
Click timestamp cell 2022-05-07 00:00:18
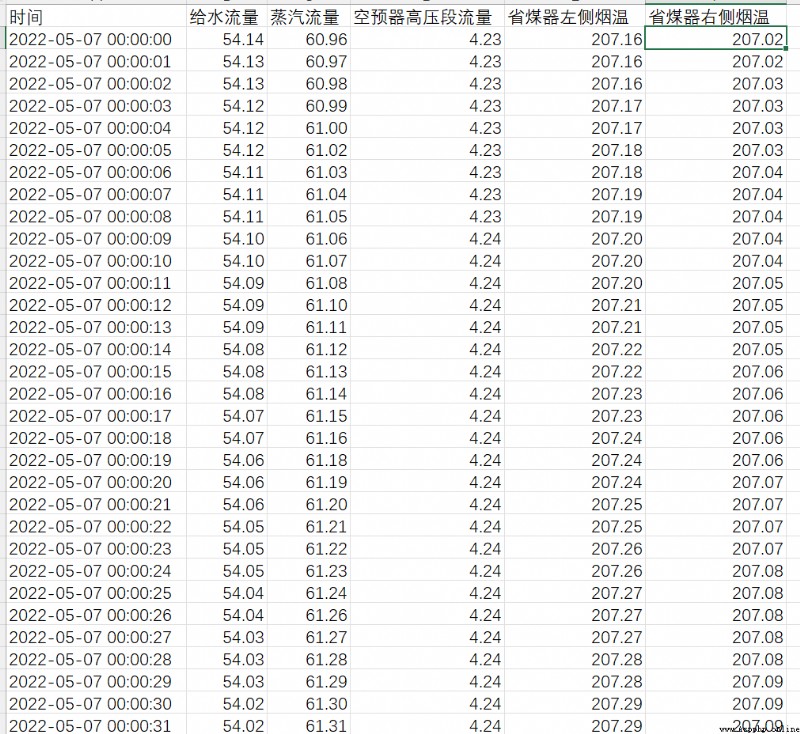point(96,438)
